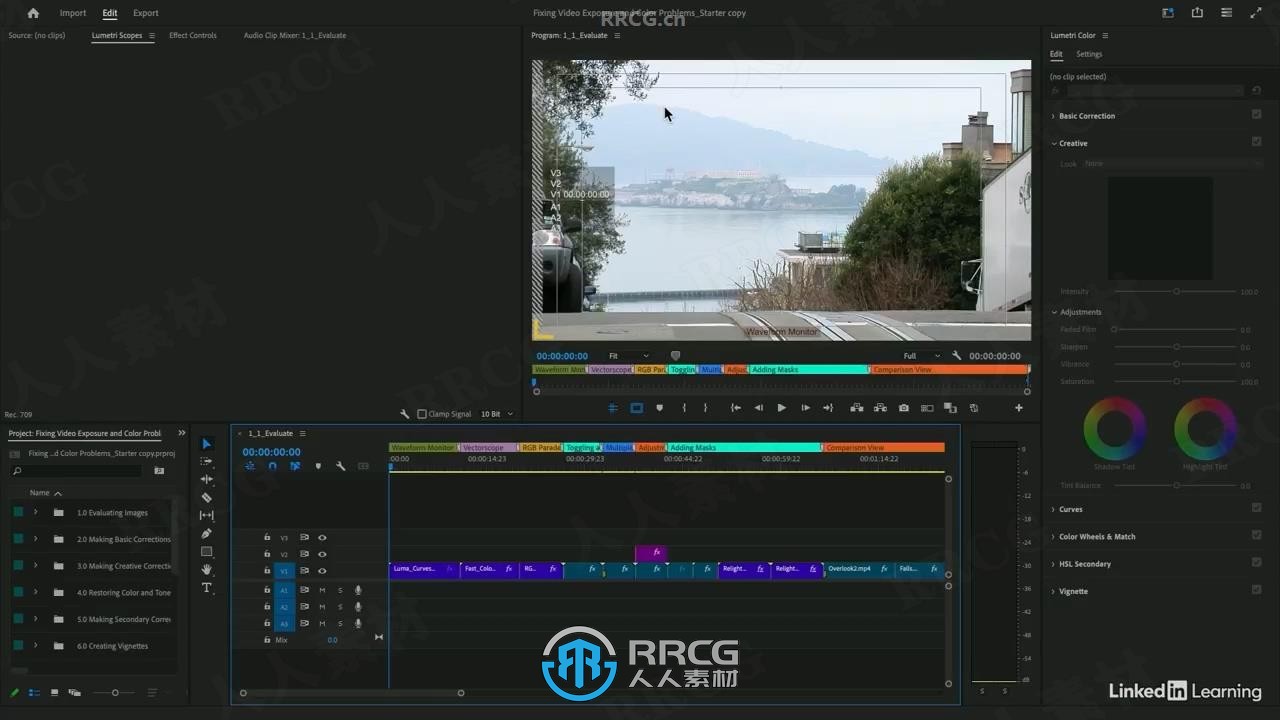Step back one frame
The height and width of the screenshot is (720, 1280).
click(758, 408)
